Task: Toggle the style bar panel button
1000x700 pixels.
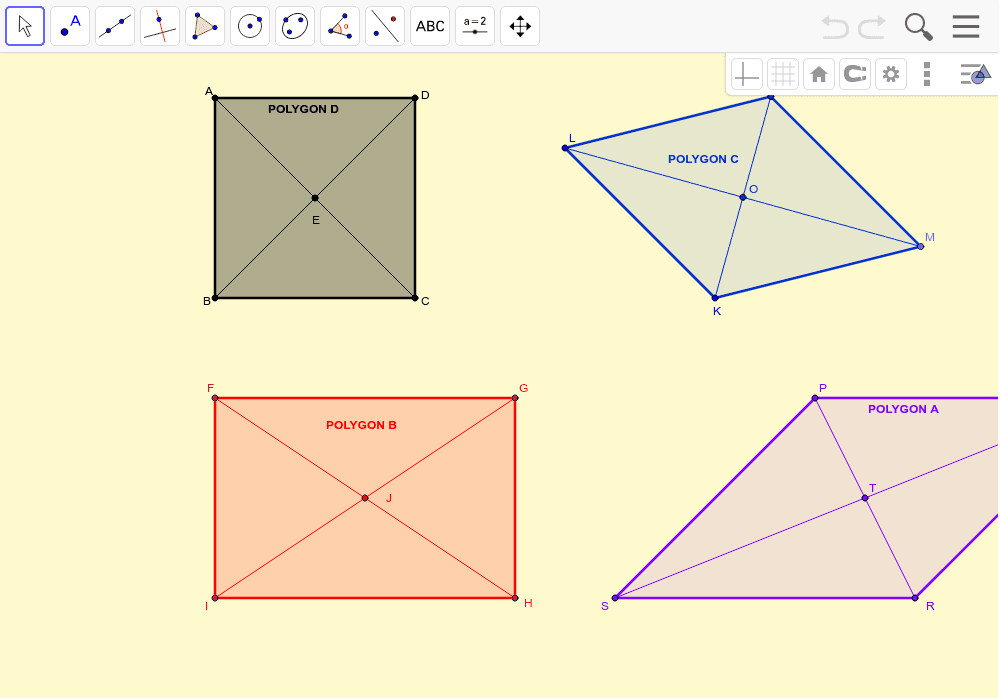Action: 975,75
